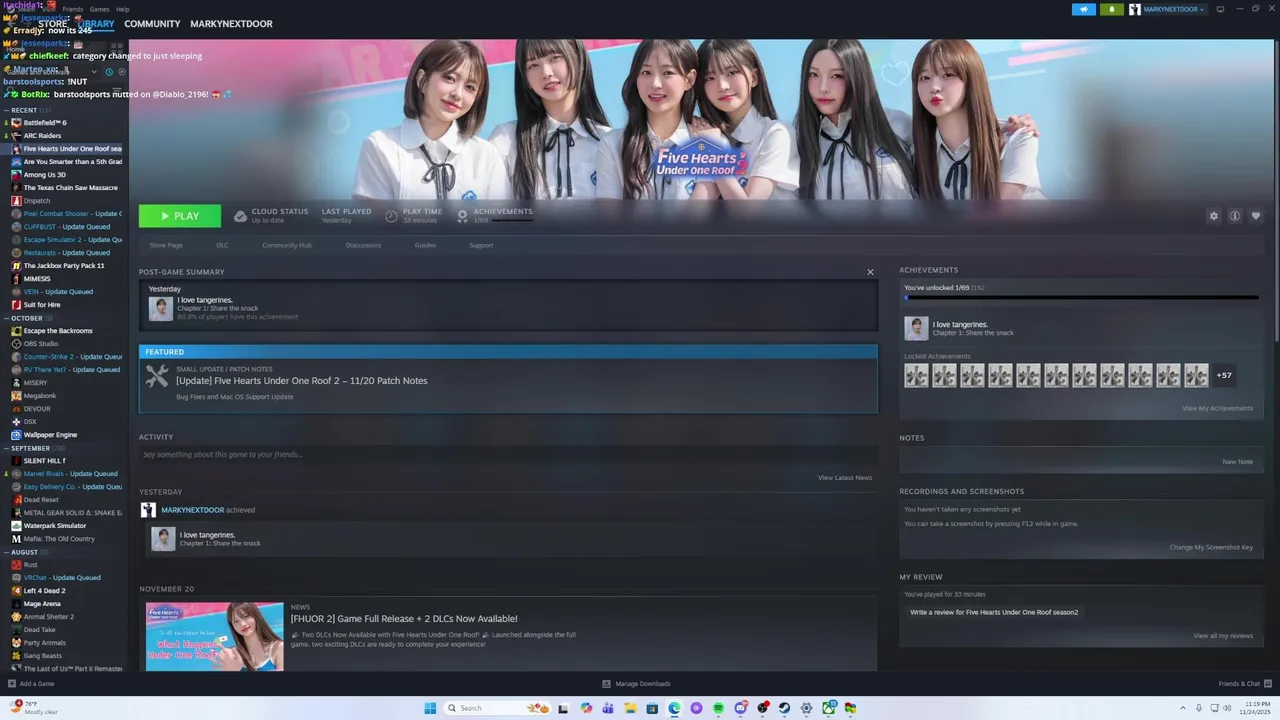Click the Play Time clock icon
The image size is (1280, 720).
click(x=391, y=216)
